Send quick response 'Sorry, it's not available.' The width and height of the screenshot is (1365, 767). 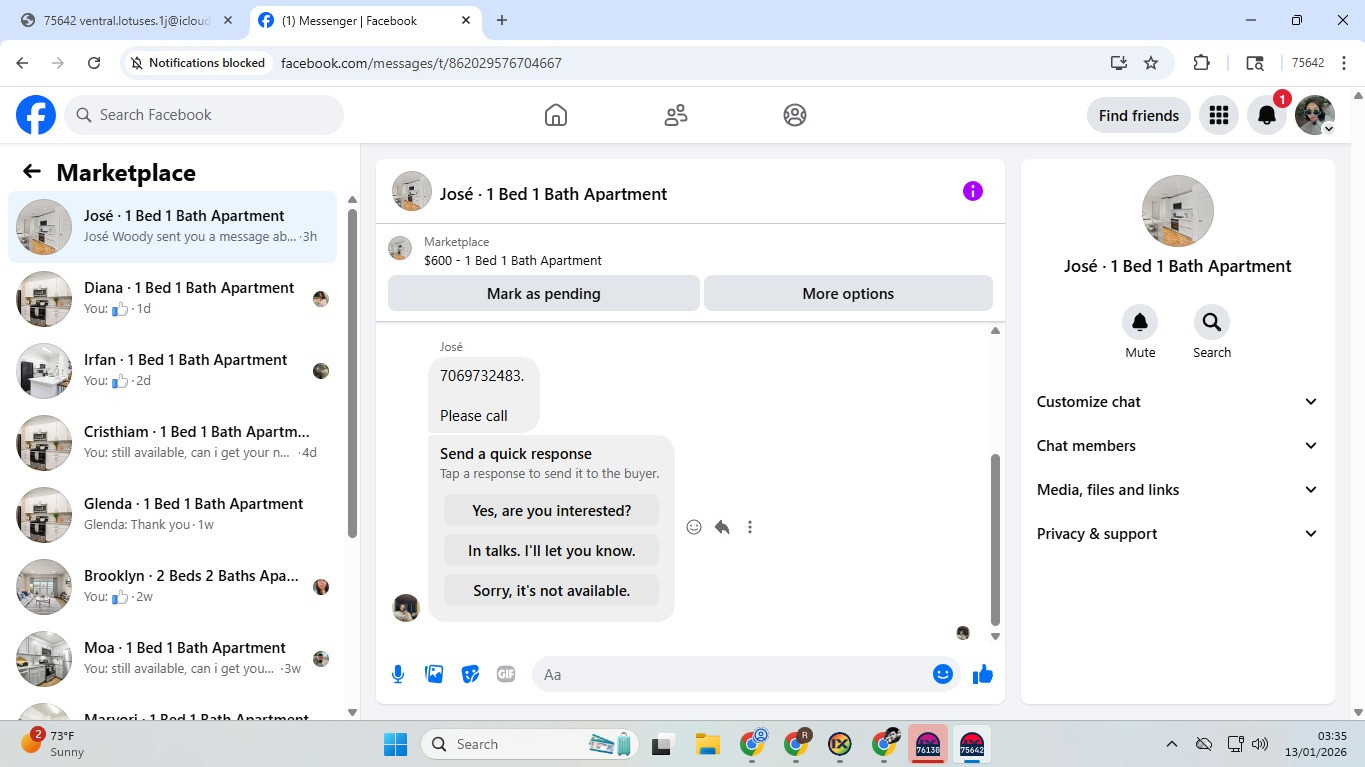click(x=551, y=591)
